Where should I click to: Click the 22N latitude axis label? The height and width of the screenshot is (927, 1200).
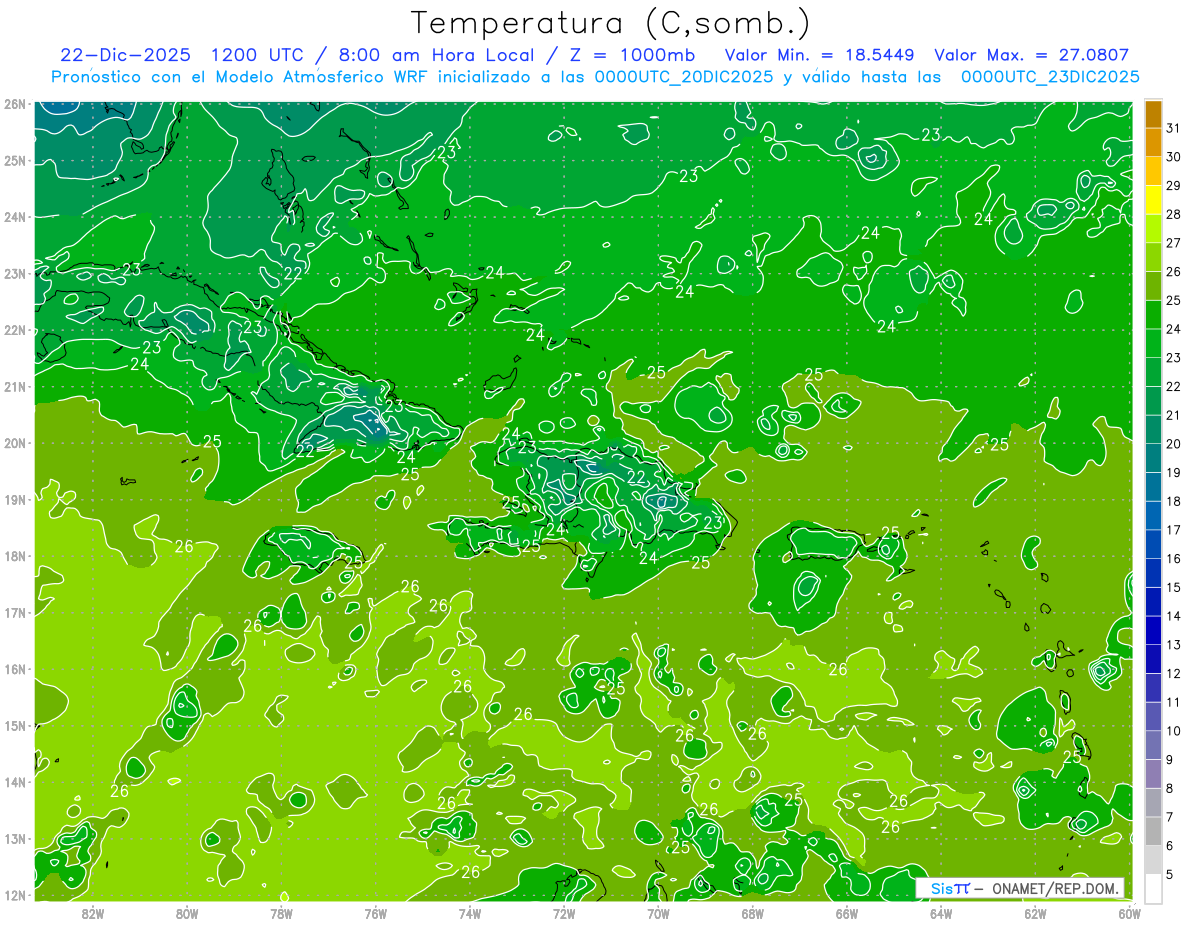[14, 330]
